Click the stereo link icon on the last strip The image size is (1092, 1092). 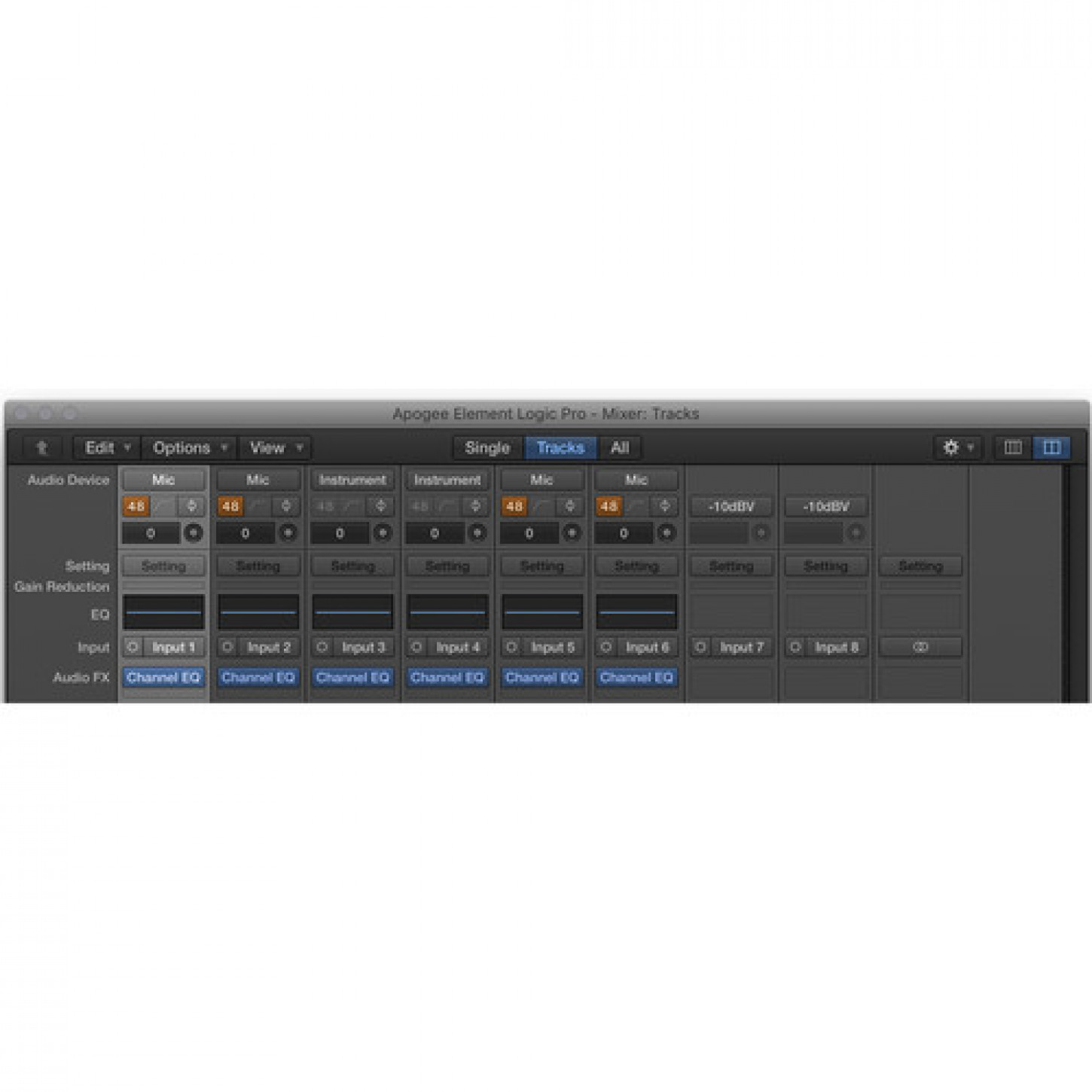[920, 647]
